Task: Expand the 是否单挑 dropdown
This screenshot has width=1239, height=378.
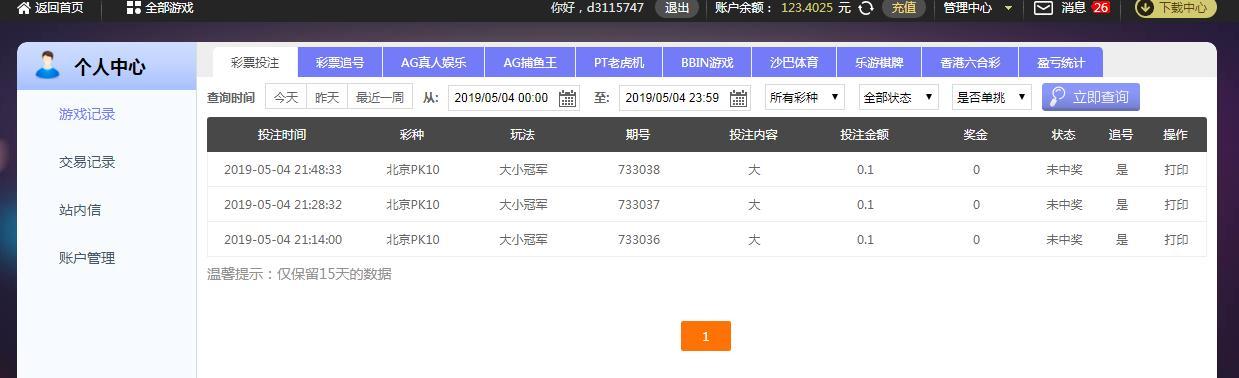Action: (991, 97)
